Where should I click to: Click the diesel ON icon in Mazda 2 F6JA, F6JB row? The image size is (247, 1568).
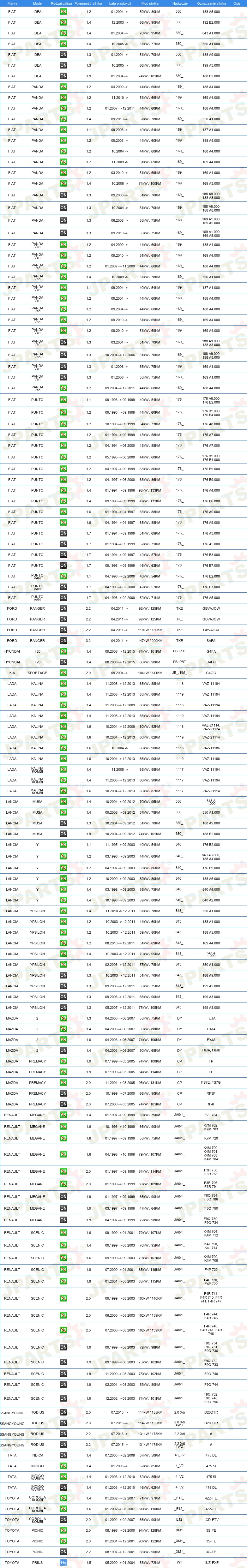click(63, 1050)
